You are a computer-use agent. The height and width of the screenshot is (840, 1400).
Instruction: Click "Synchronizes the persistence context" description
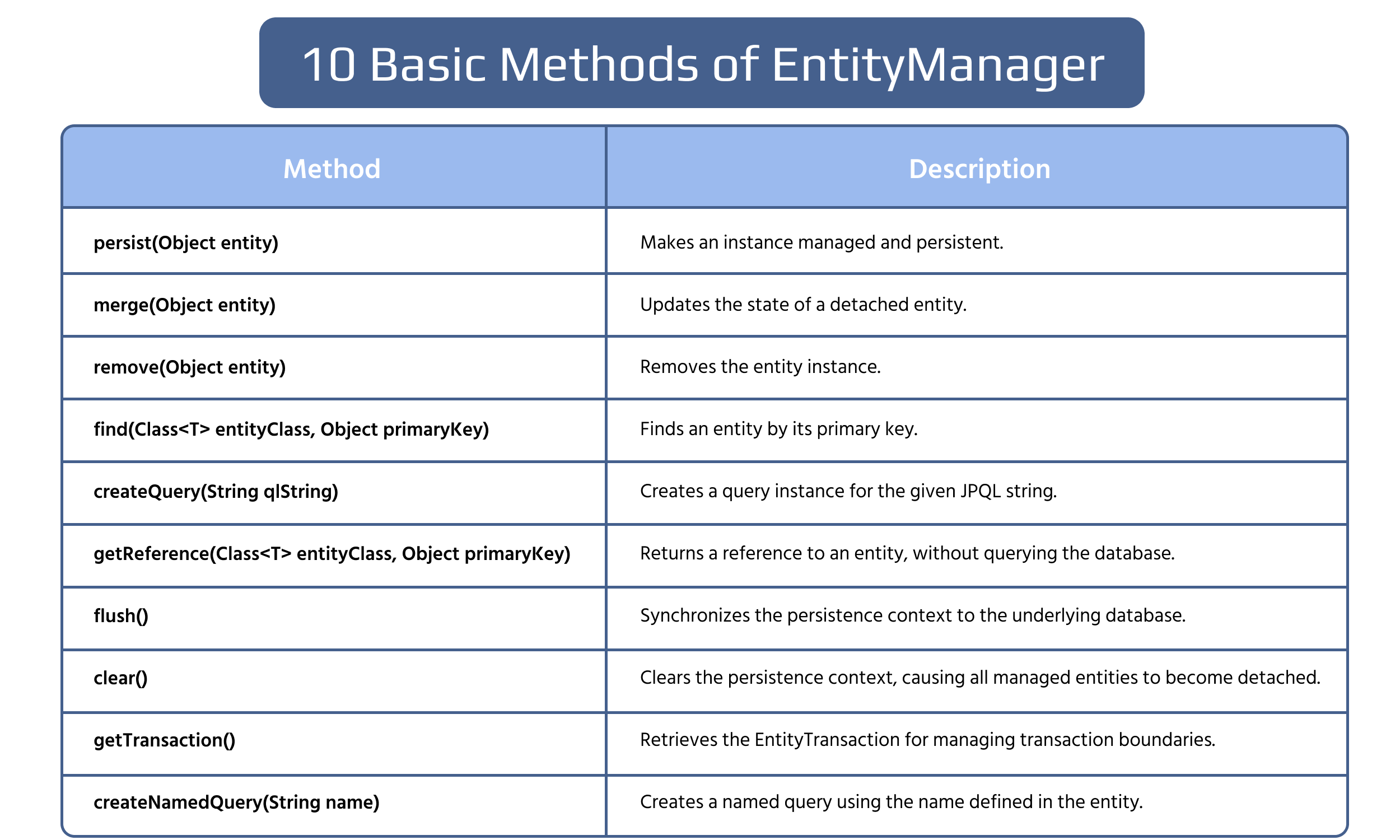[913, 616]
